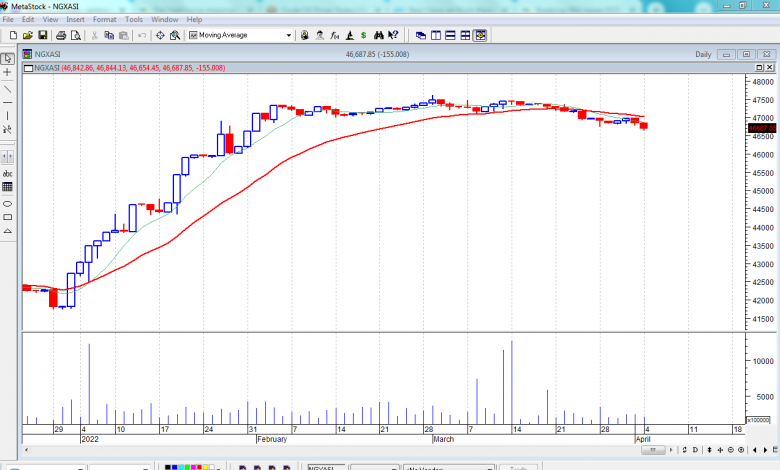This screenshot has width=780, height=470.
Task: Open the Moving Average indicator dropdown
Action: point(289,35)
